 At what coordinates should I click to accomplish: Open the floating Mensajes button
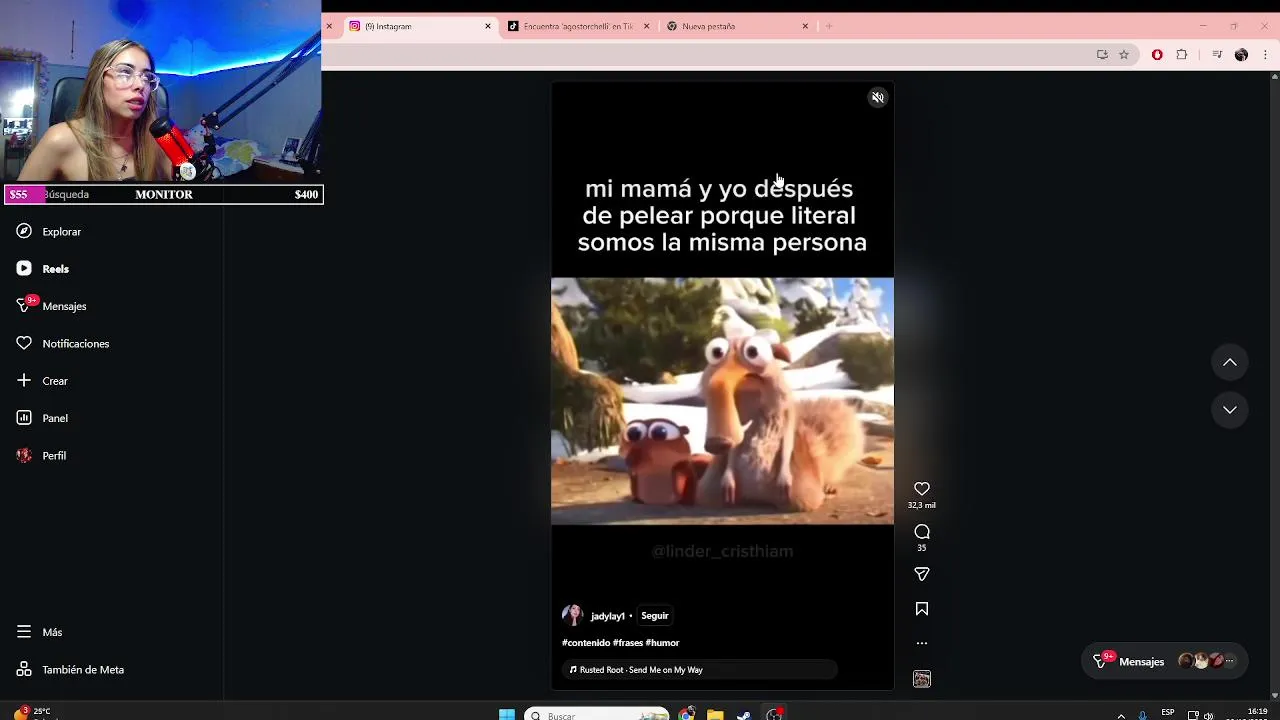coord(1164,661)
